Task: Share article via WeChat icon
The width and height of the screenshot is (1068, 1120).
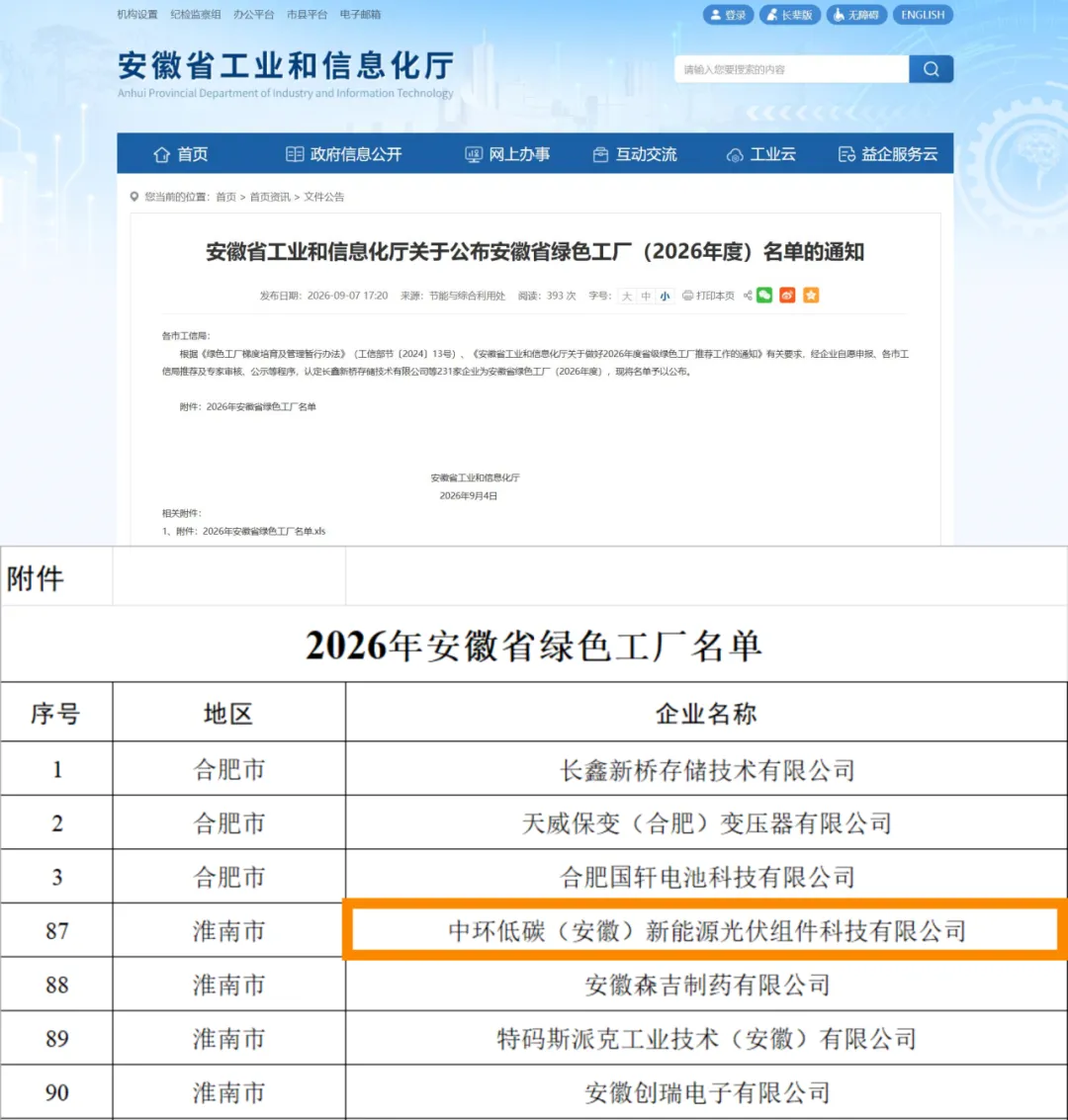Action: click(x=764, y=295)
